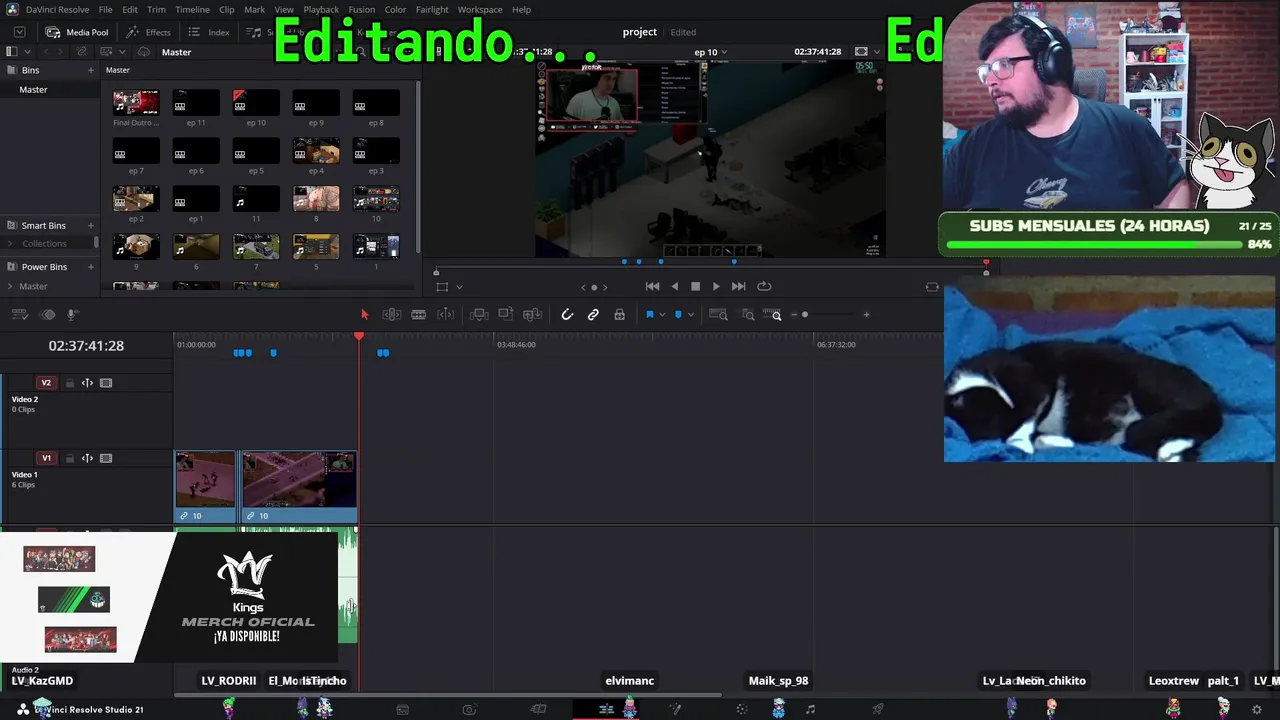Jump to first frame in viewer
The height and width of the screenshot is (720, 1280).
tap(652, 286)
